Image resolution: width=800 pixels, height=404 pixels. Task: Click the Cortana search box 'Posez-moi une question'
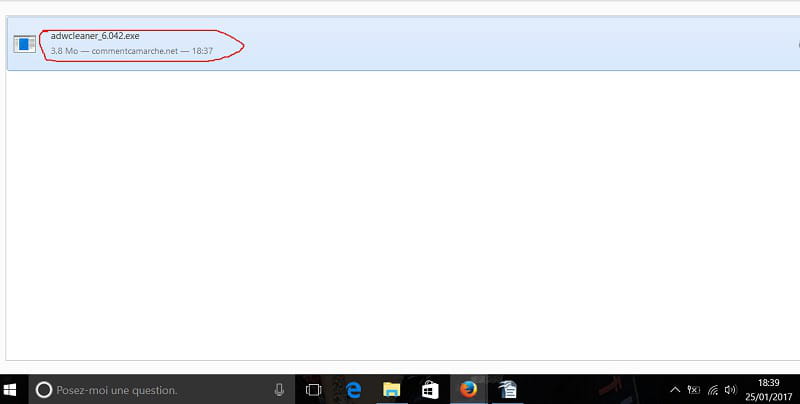(x=161, y=390)
